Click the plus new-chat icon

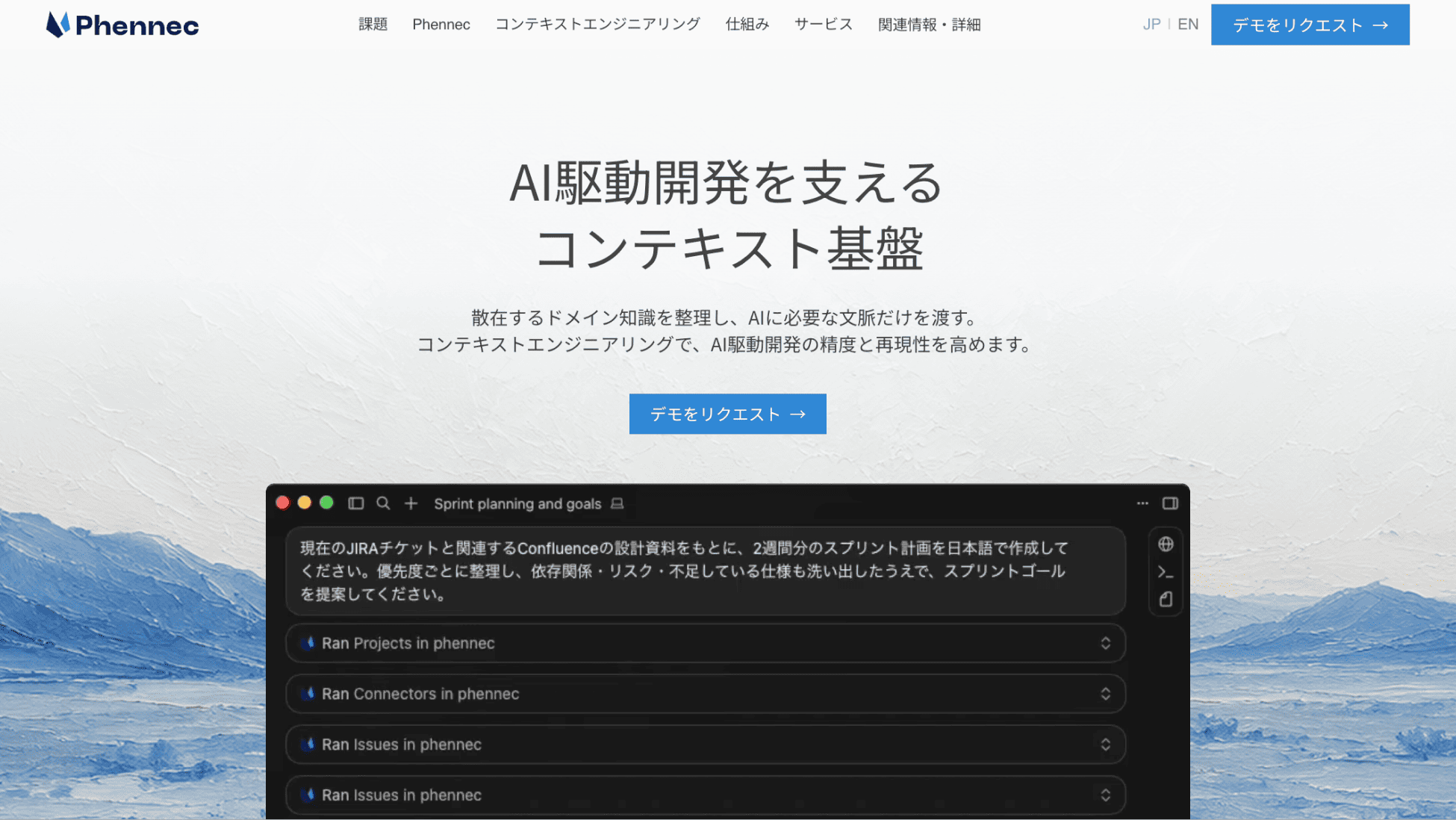[411, 503]
